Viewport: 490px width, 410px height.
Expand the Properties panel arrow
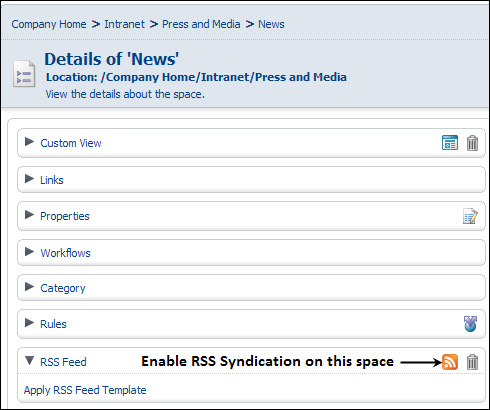click(29, 215)
